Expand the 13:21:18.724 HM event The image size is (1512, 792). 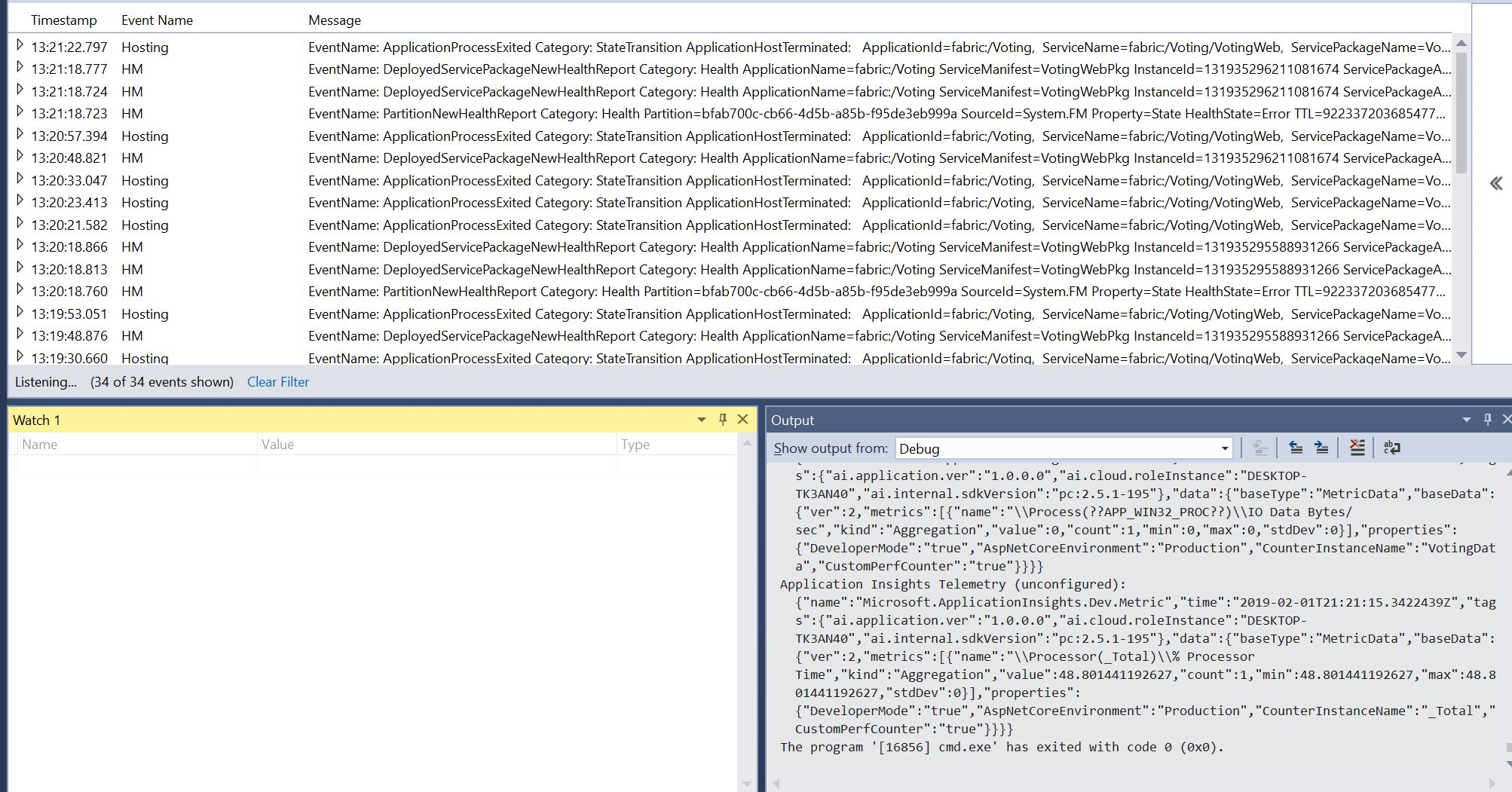[20, 90]
